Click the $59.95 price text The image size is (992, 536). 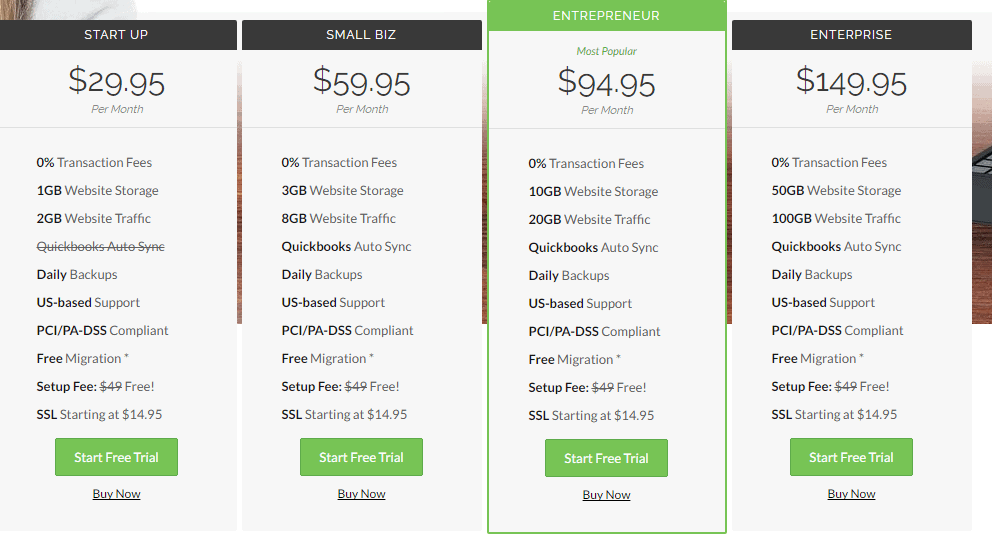point(361,82)
